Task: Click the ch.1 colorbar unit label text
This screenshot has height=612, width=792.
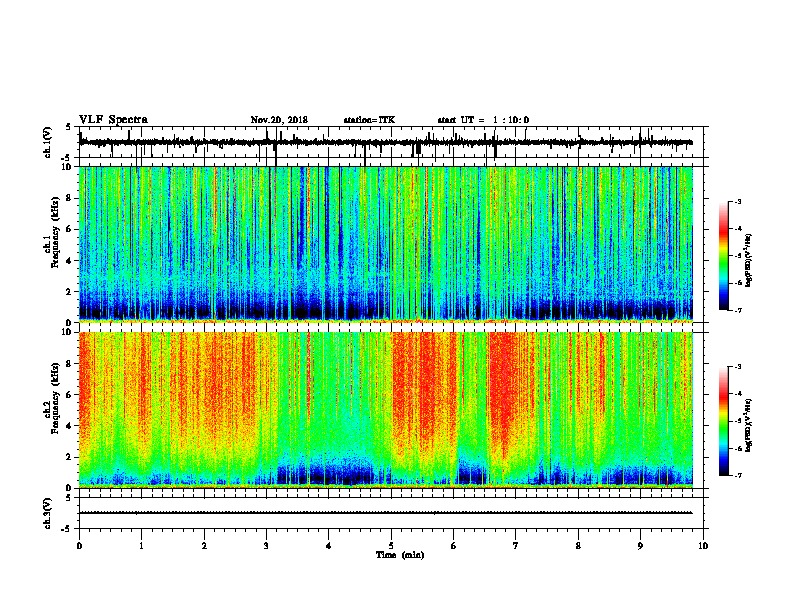Action: (x=748, y=261)
